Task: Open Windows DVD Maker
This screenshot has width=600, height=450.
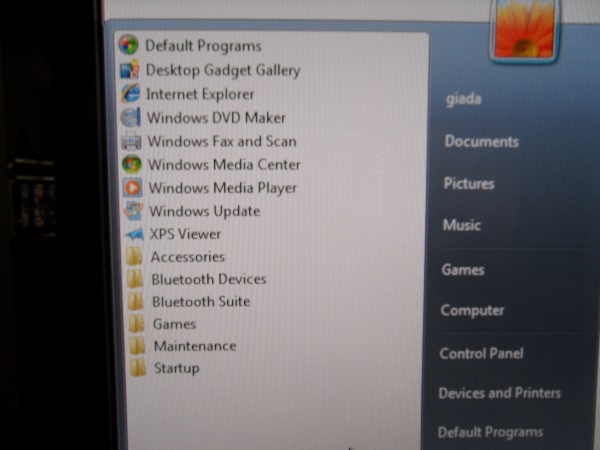Action: pyautogui.click(x=216, y=118)
